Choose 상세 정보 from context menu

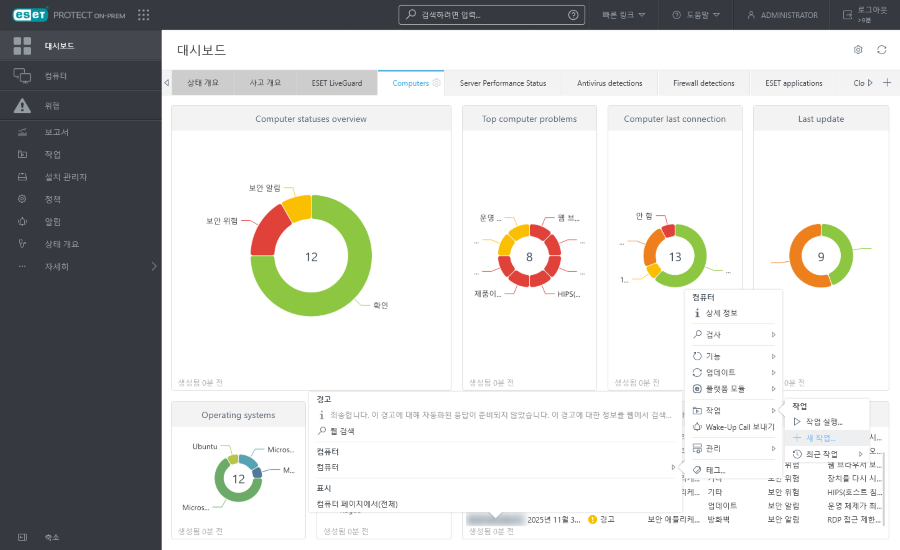[721, 313]
